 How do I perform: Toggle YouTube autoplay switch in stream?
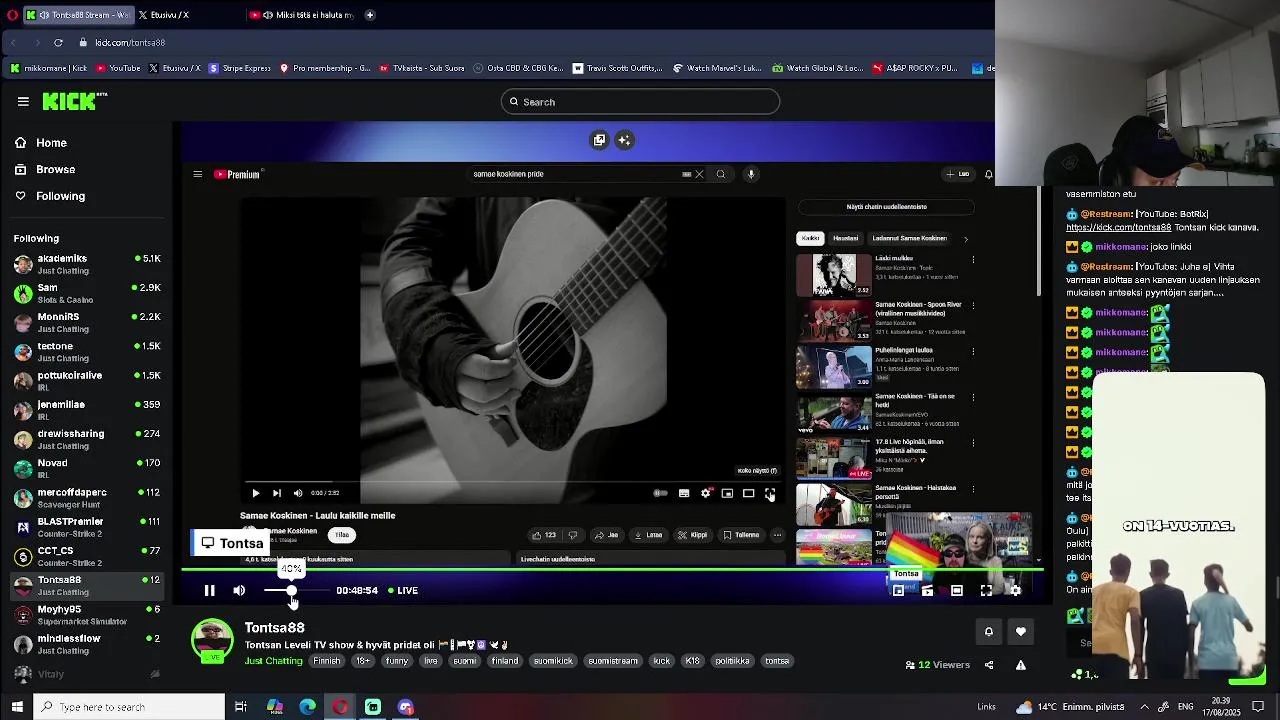point(660,493)
